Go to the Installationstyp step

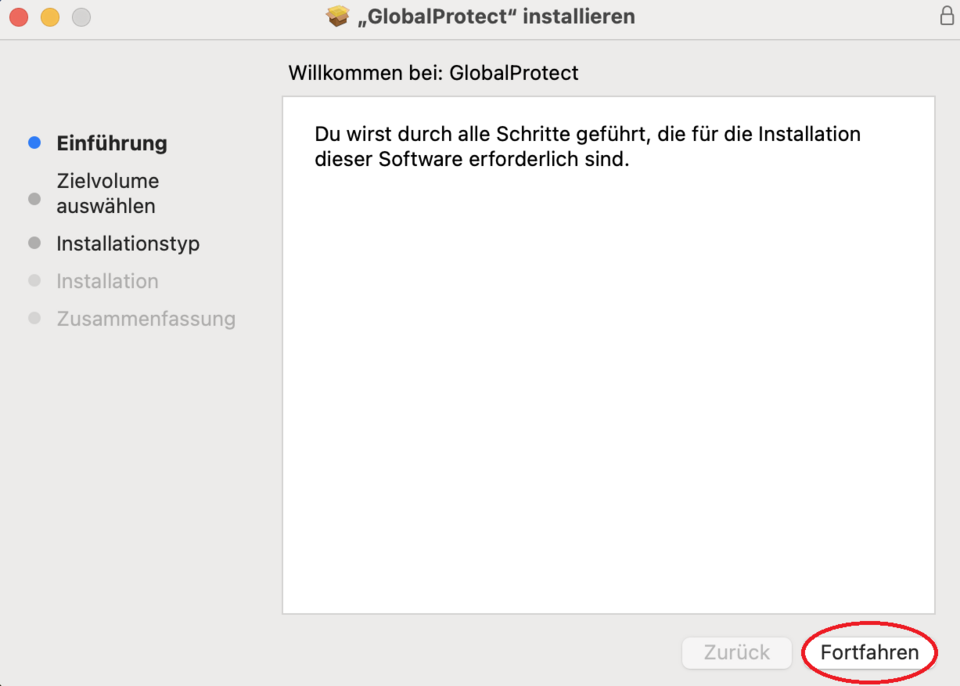(128, 243)
